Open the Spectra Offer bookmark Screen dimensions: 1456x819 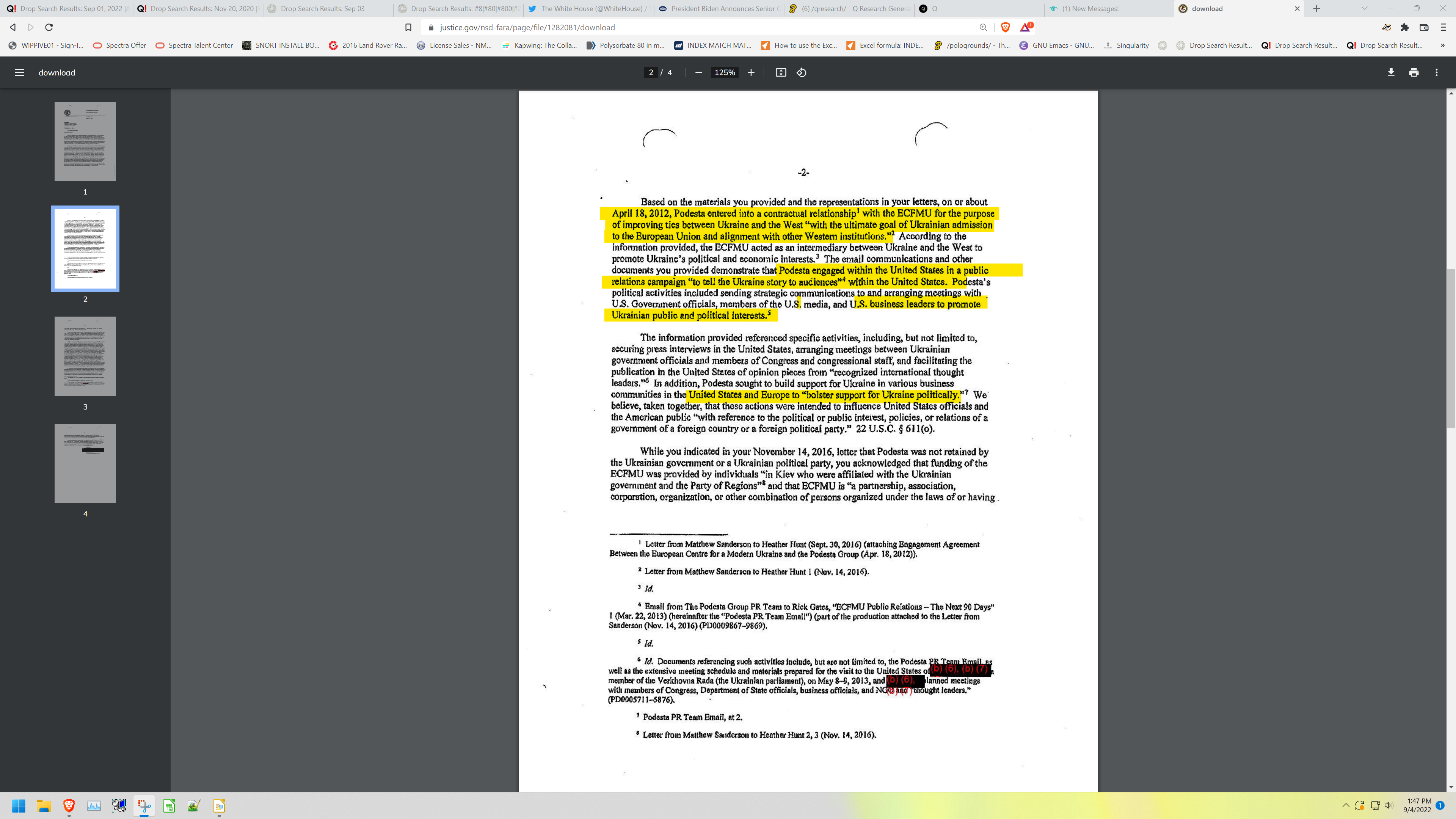(119, 45)
